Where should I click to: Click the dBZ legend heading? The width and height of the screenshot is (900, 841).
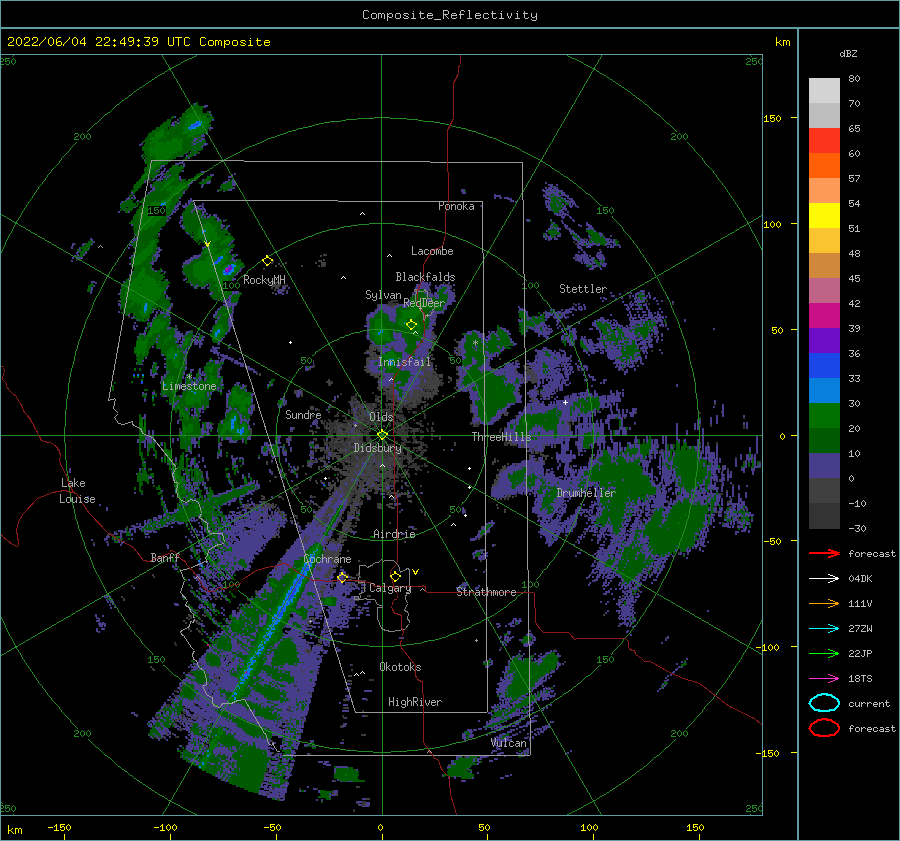[x=848, y=53]
